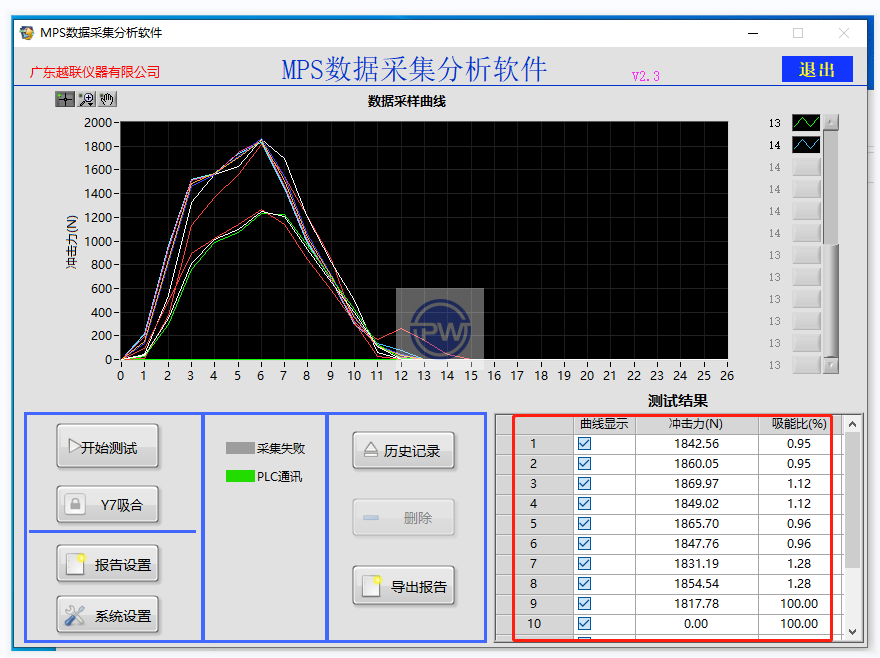Activate the zoom magnifier graph tool

[86, 99]
